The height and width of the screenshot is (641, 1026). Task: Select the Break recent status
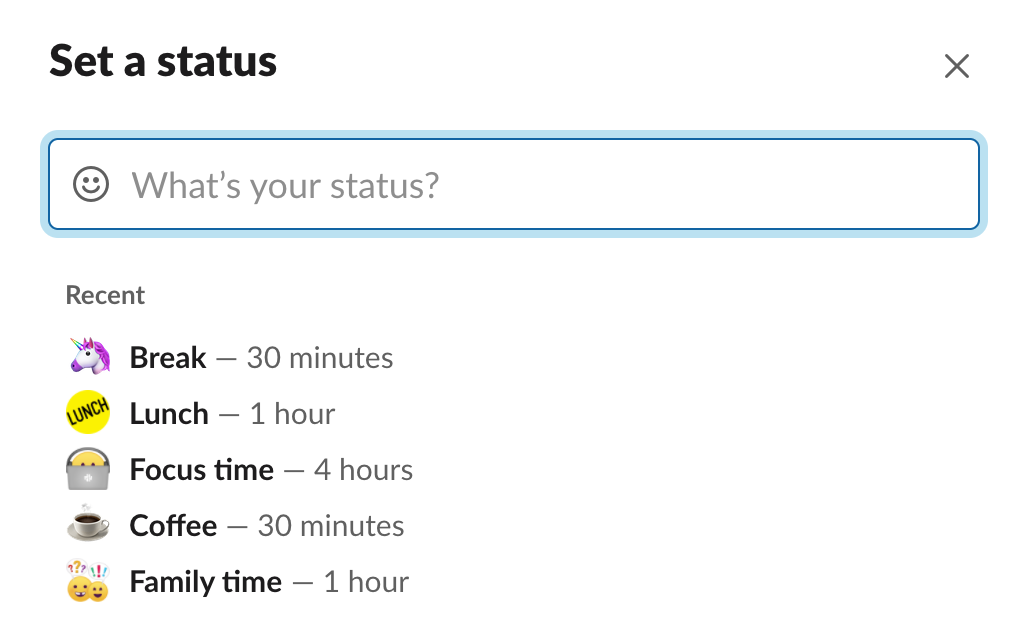coord(168,357)
